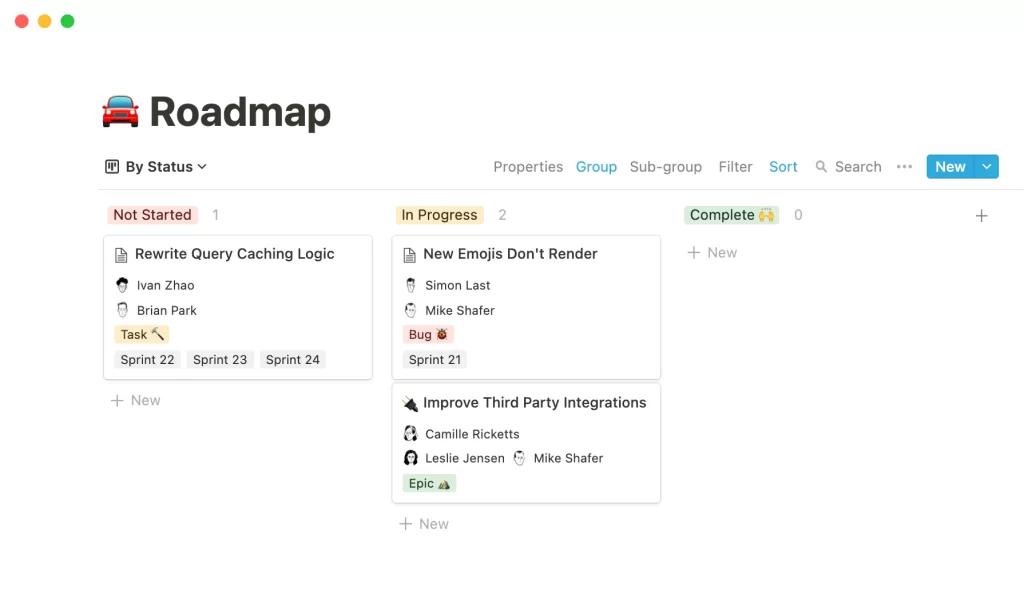Click the pink Bug tag
The height and width of the screenshot is (605, 1024).
tap(428, 335)
